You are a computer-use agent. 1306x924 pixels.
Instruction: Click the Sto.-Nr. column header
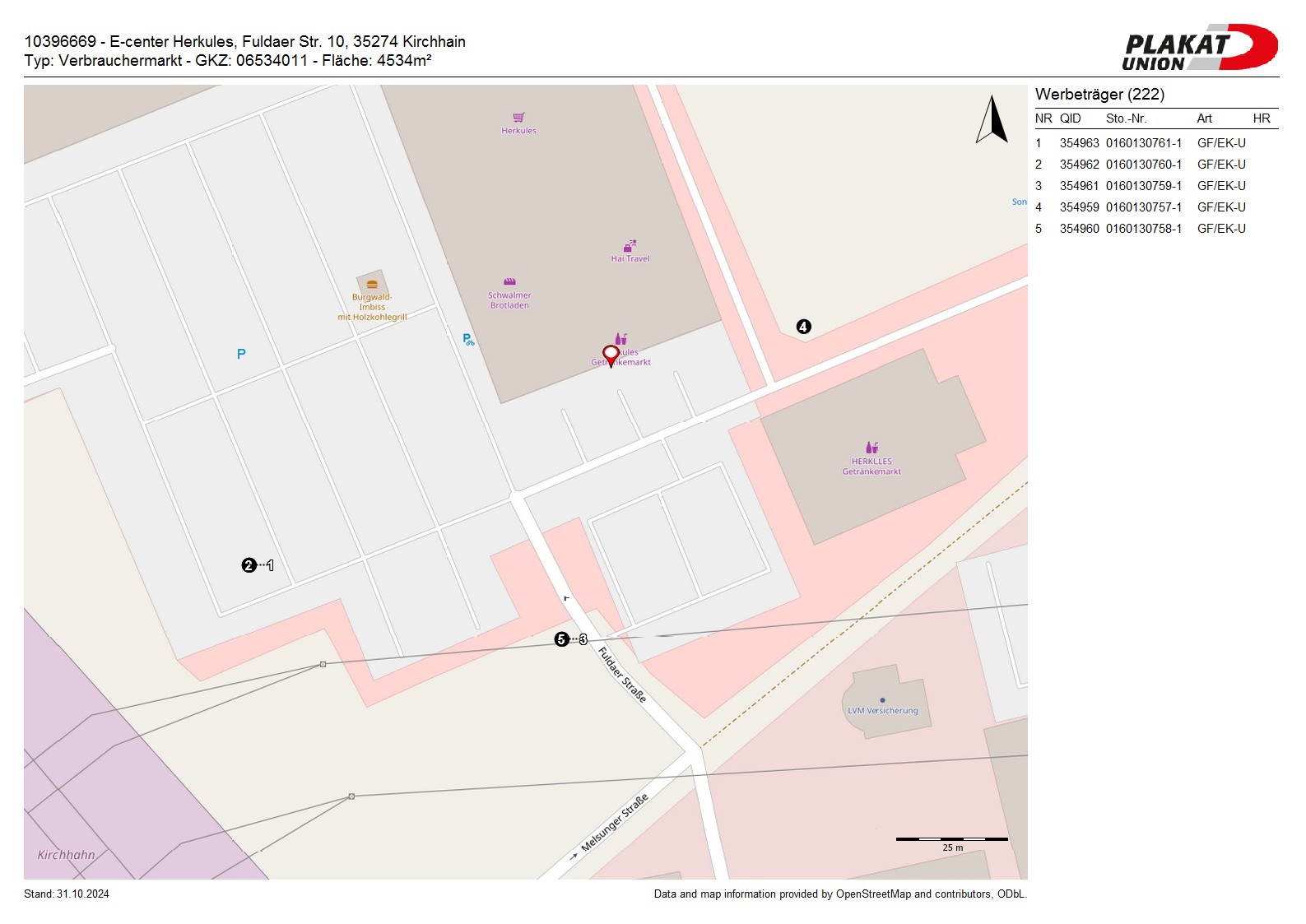point(1126,118)
